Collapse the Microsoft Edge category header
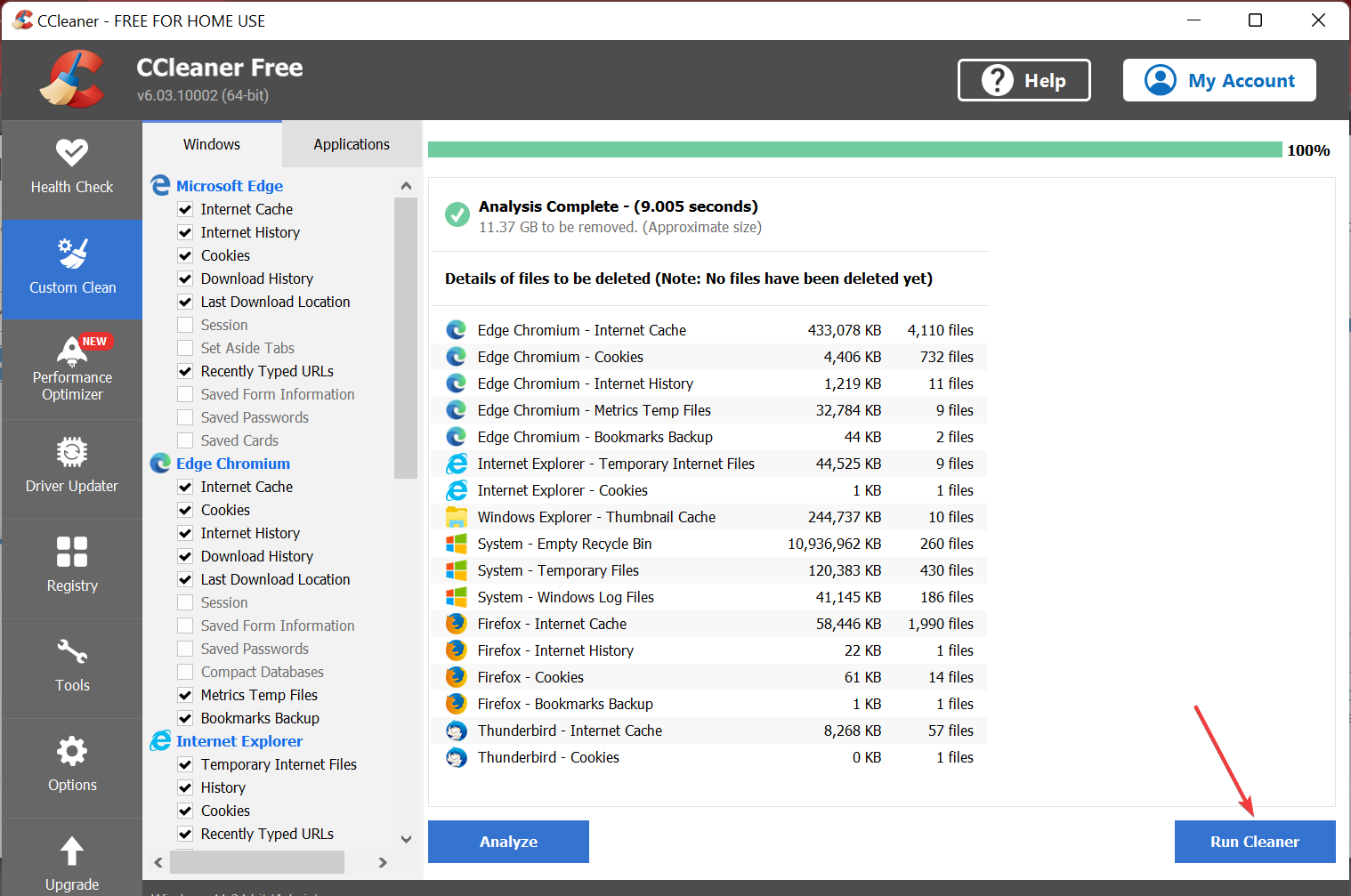 click(230, 186)
